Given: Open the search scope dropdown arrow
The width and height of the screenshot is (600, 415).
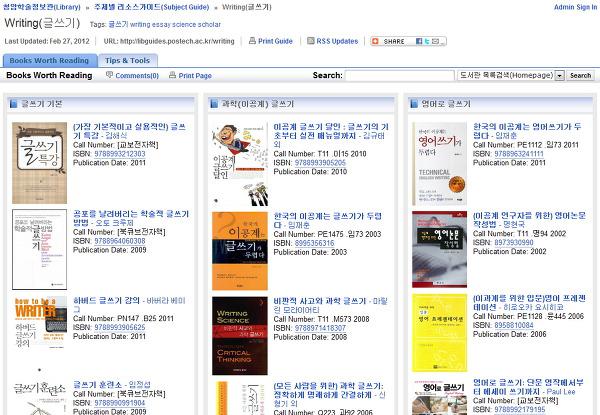Looking at the screenshot, I should 559,75.
